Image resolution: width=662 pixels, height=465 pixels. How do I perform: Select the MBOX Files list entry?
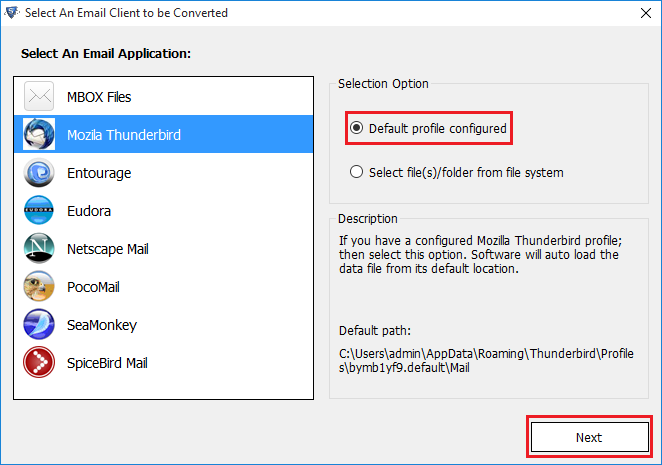pyautogui.click(x=99, y=97)
